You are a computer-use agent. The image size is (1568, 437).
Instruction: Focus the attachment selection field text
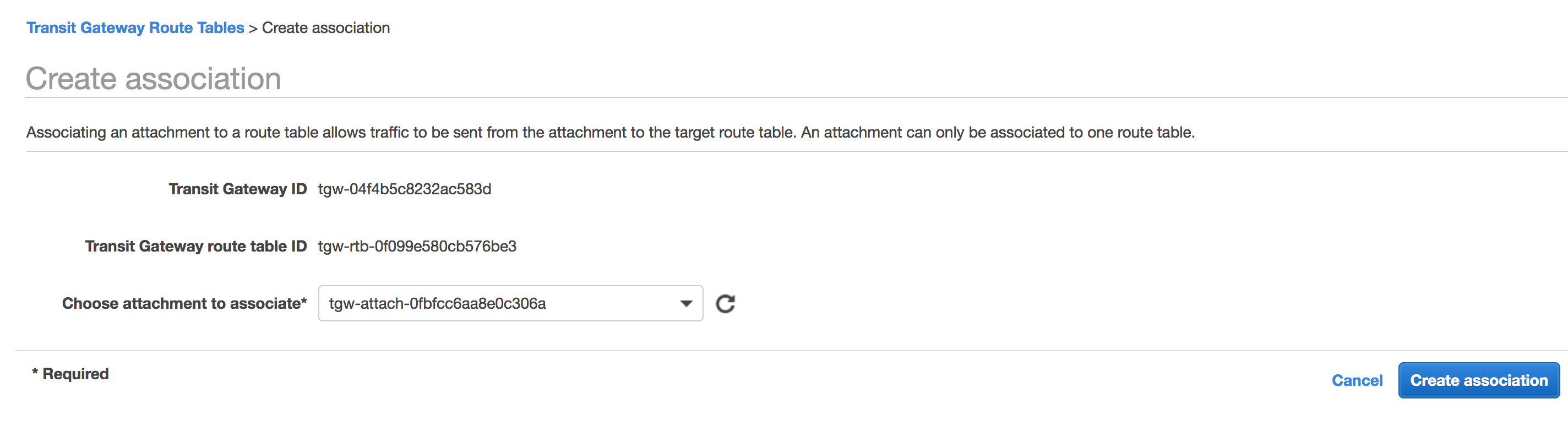tap(437, 304)
